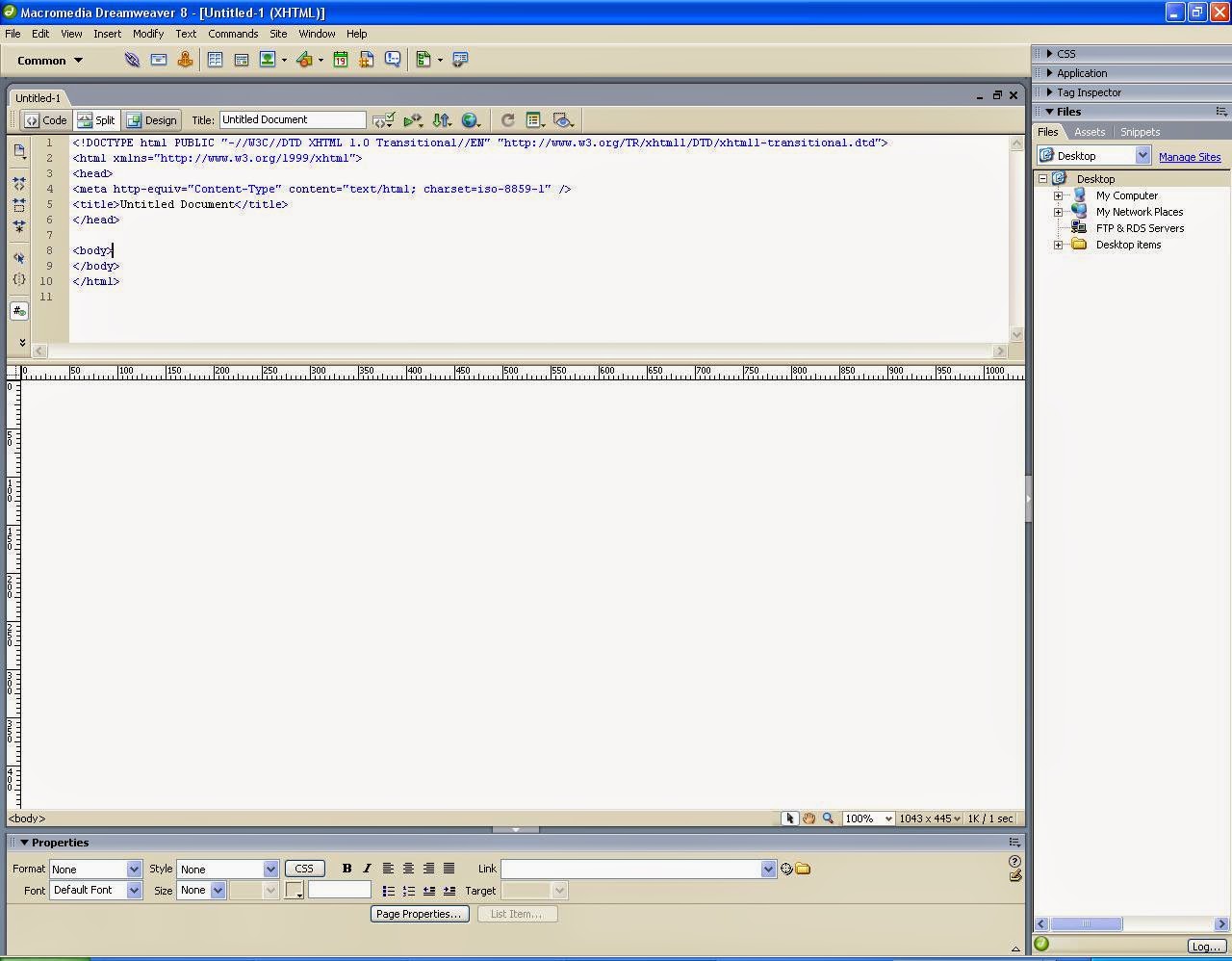Insert a Hyperlink from the Common bar

[132, 60]
